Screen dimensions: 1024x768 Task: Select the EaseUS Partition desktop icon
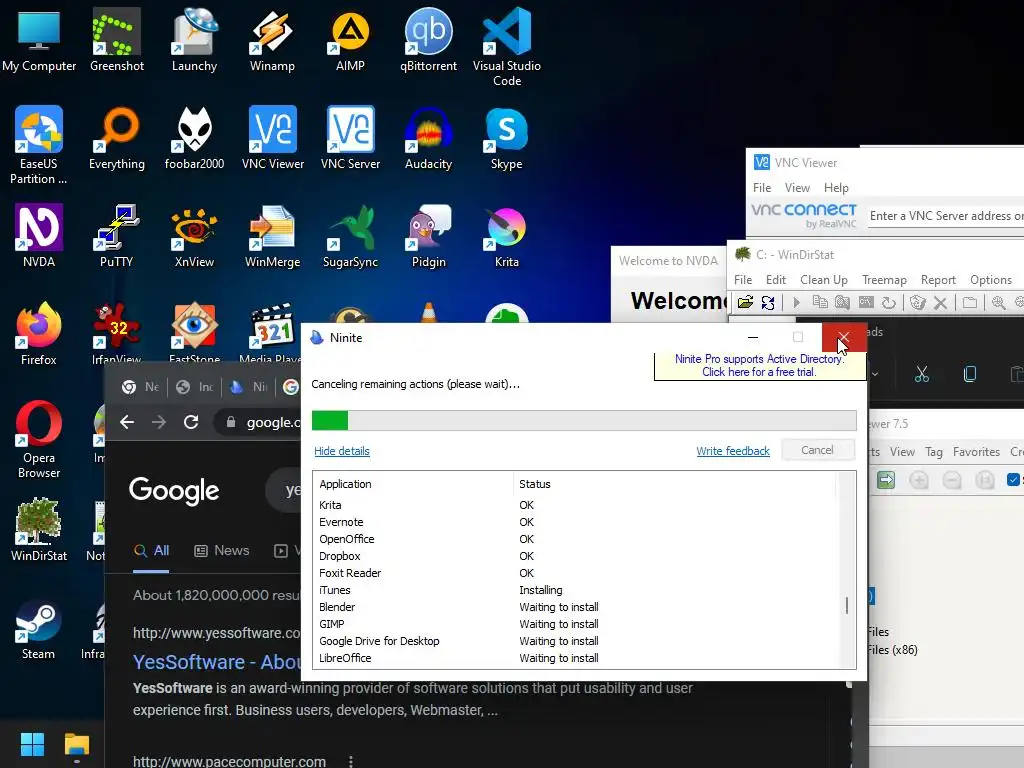coord(39,145)
